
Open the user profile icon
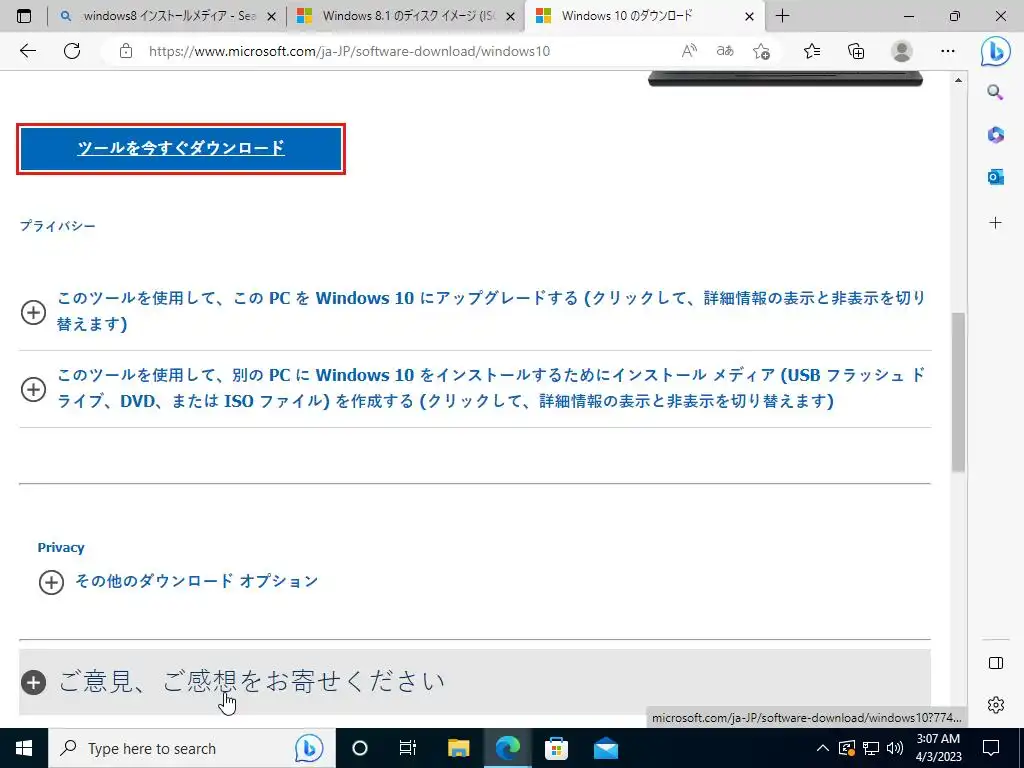coord(902,51)
